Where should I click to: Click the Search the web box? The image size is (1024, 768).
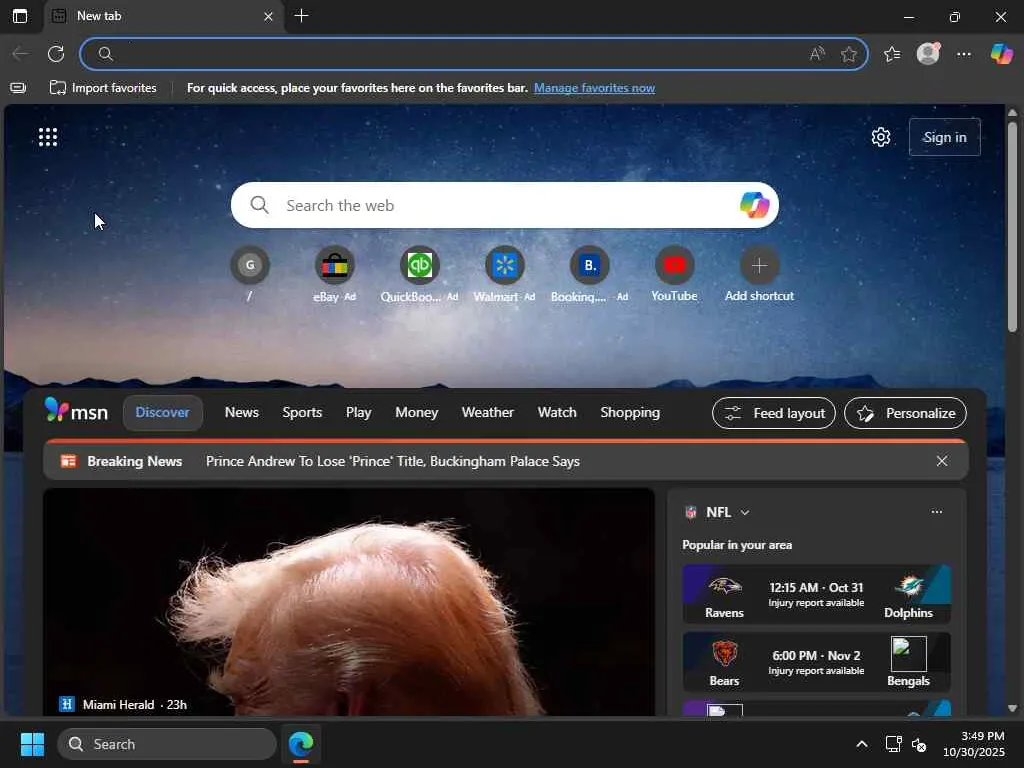[x=504, y=205]
